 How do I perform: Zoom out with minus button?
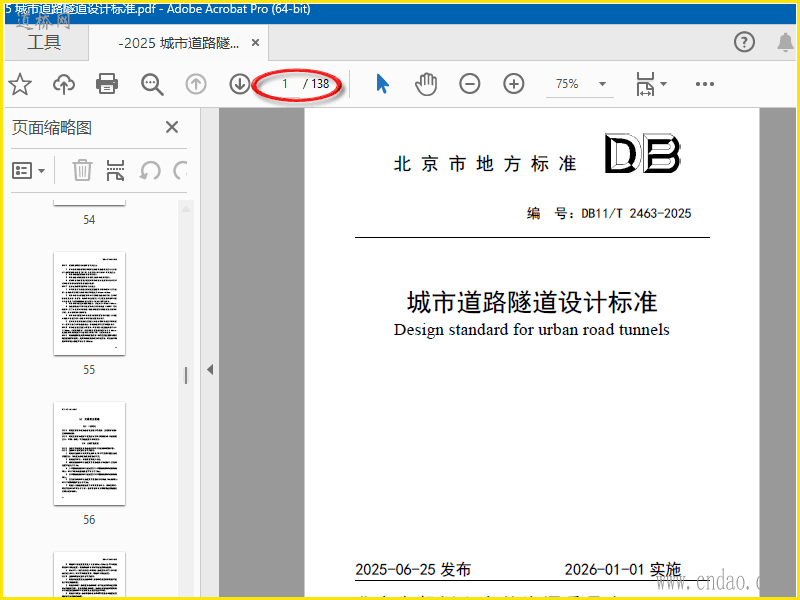469,84
